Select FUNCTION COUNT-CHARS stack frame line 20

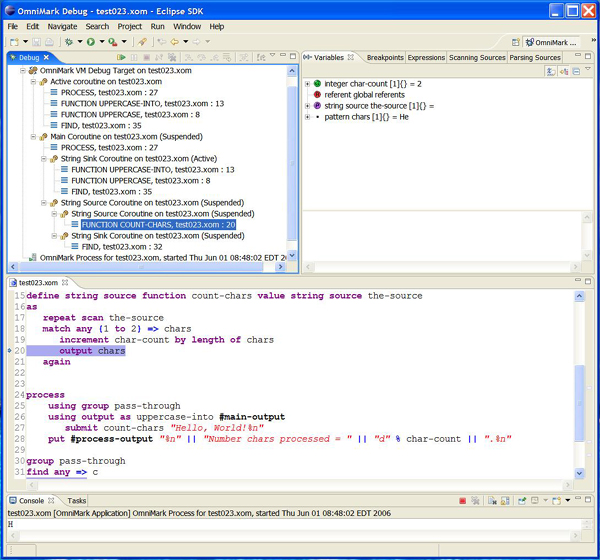[158, 225]
